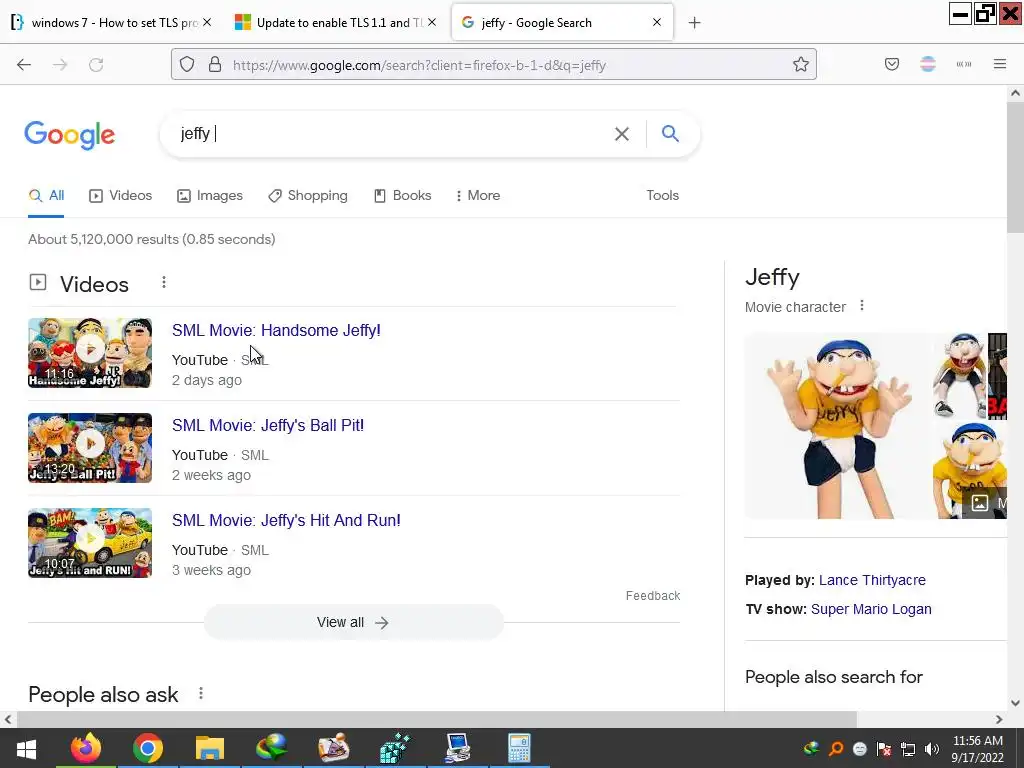The height and width of the screenshot is (768, 1024).
Task: Close the windows 7 TLS tab
Action: [207, 22]
